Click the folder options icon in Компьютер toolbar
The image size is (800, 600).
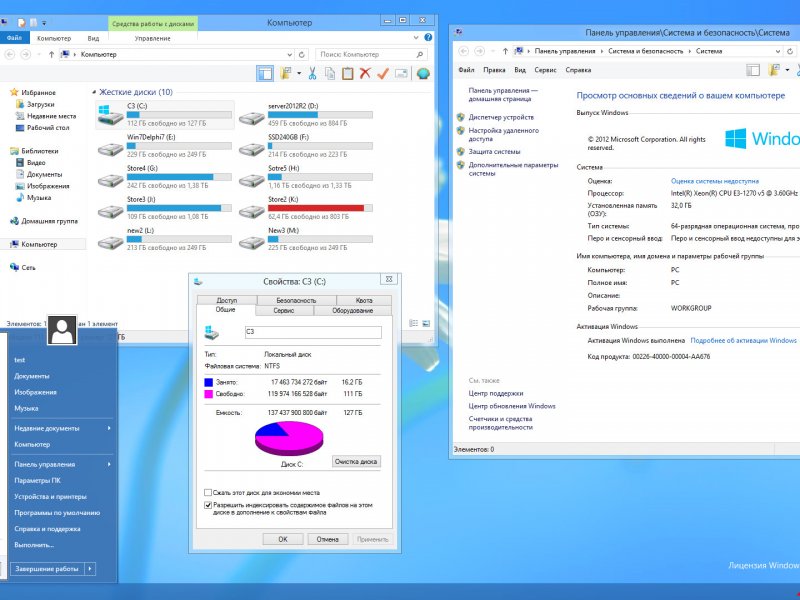coord(286,73)
